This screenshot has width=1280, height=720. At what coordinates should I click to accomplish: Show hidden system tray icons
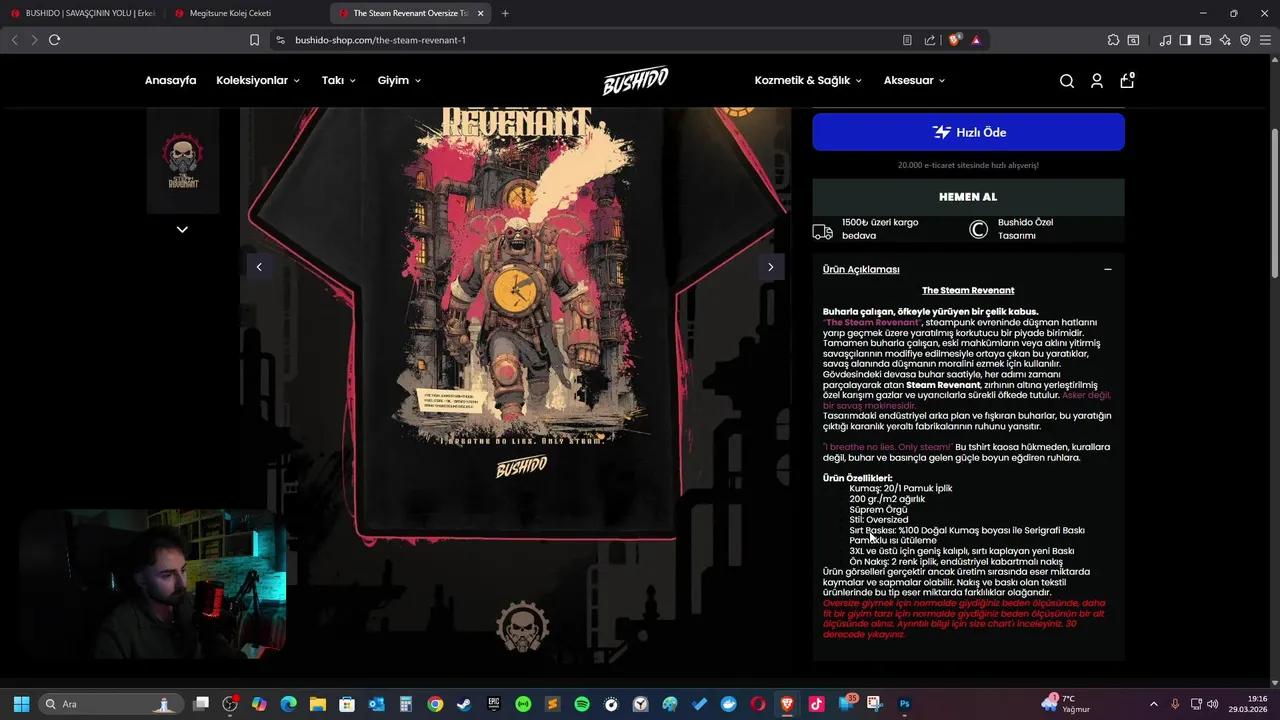tap(1153, 704)
